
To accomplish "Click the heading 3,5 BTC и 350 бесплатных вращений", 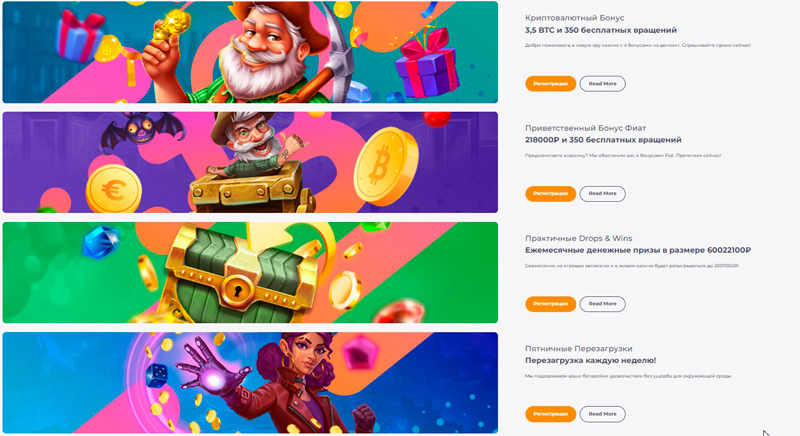I will 601,30.
